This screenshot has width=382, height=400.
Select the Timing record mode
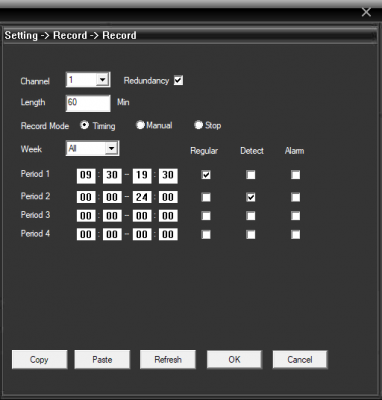pos(85,125)
